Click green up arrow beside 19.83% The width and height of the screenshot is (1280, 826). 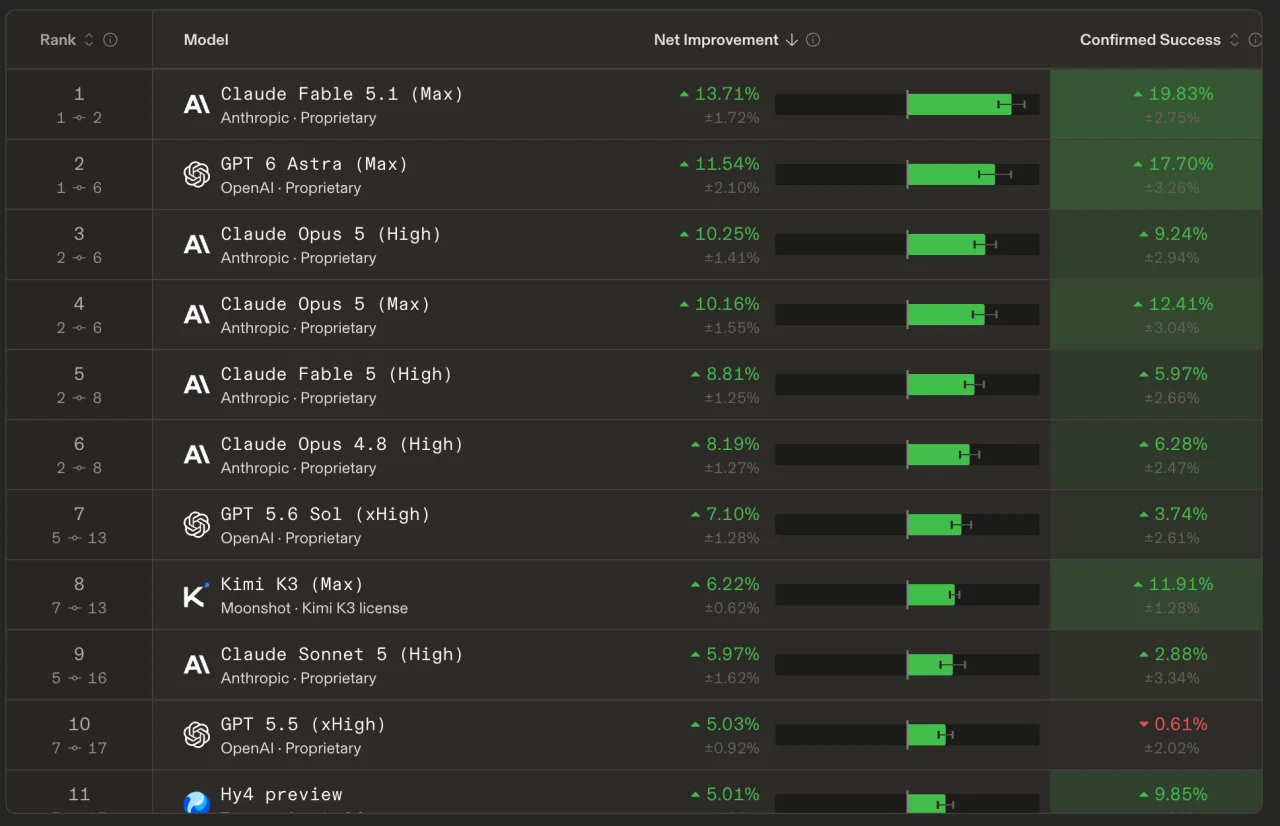tap(1138, 94)
